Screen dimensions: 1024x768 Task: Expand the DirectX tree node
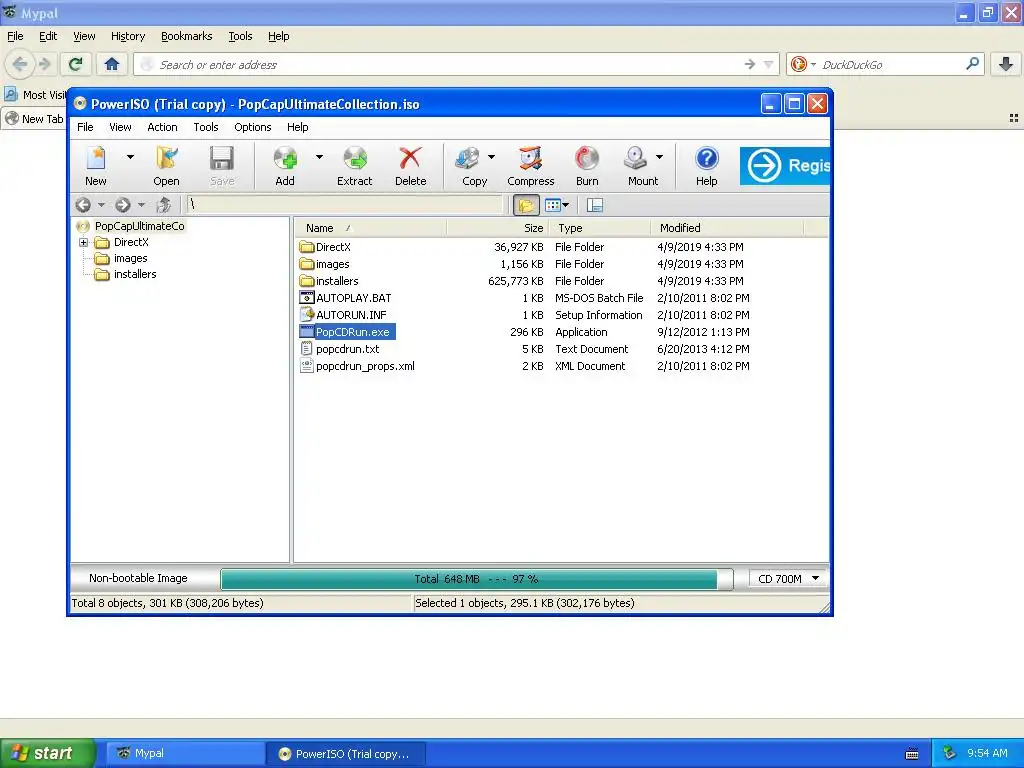click(x=84, y=242)
